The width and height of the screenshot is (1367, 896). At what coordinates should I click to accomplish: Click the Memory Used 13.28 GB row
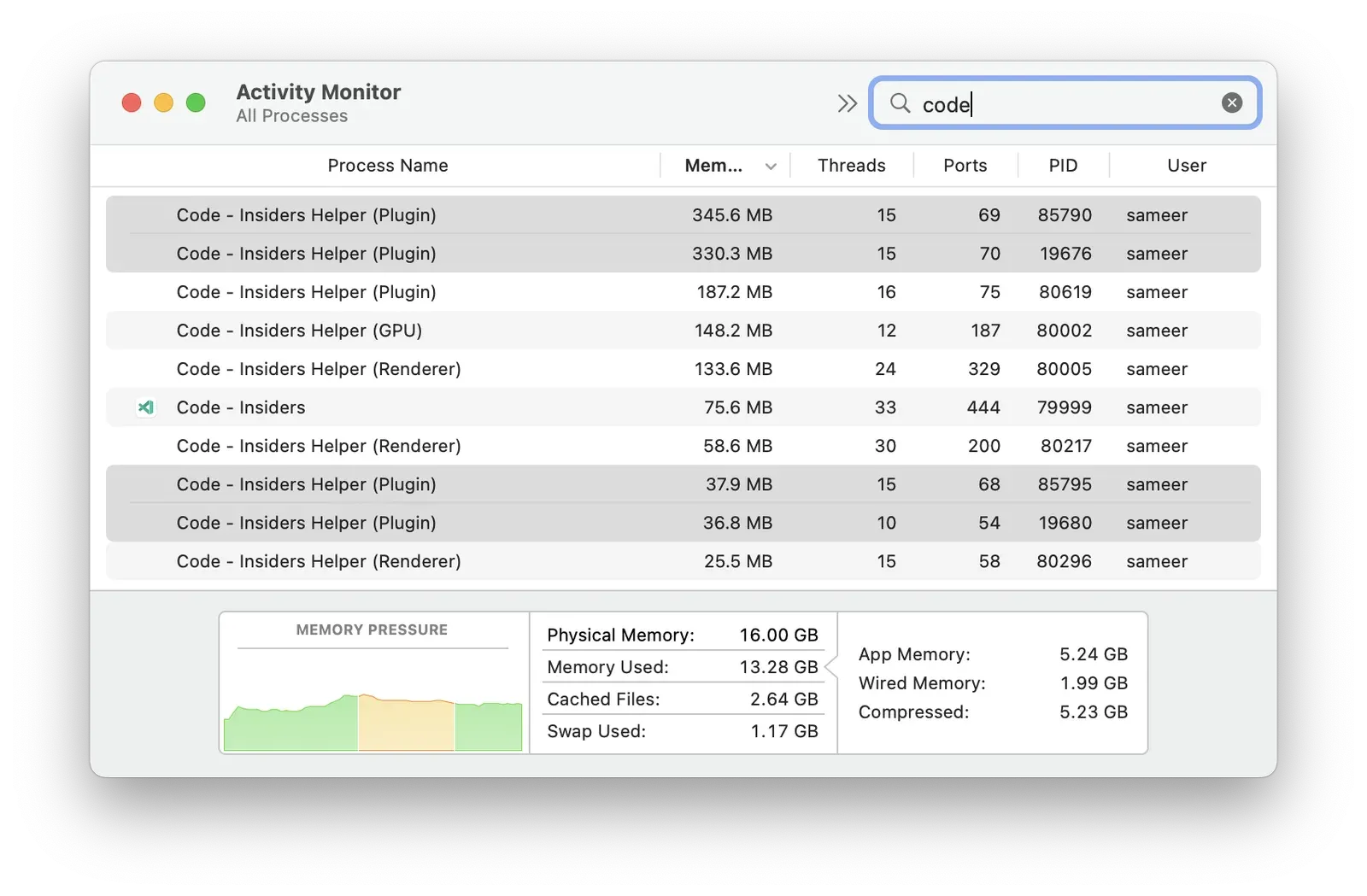pos(683,667)
